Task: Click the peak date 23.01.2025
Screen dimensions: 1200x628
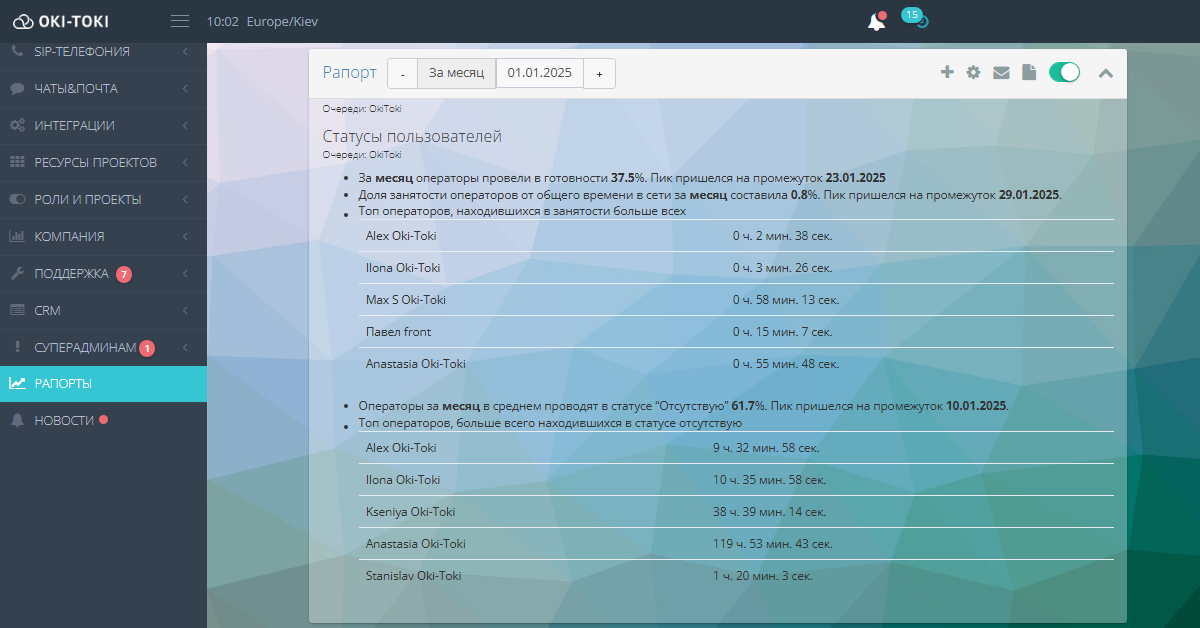Action: (x=856, y=178)
